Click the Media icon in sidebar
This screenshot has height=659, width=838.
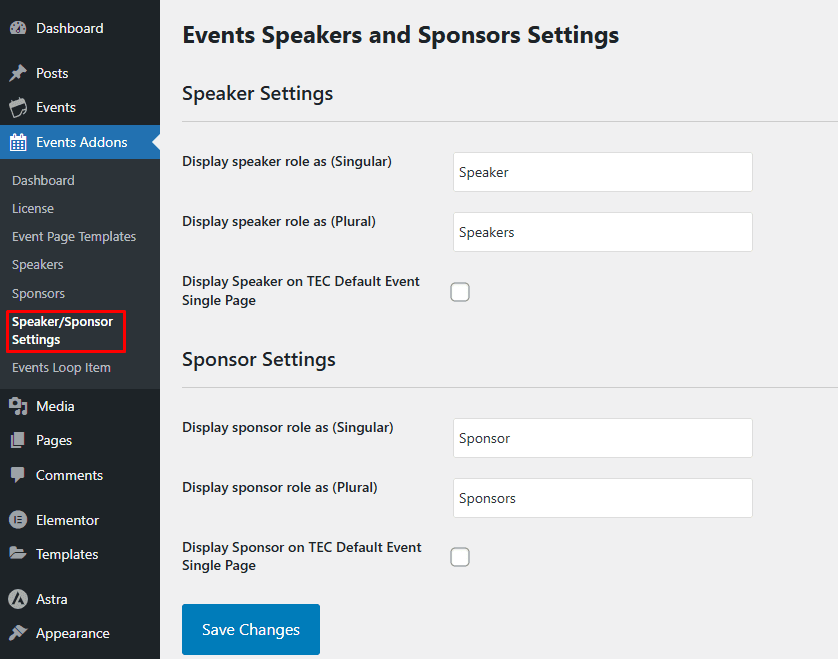[18, 406]
